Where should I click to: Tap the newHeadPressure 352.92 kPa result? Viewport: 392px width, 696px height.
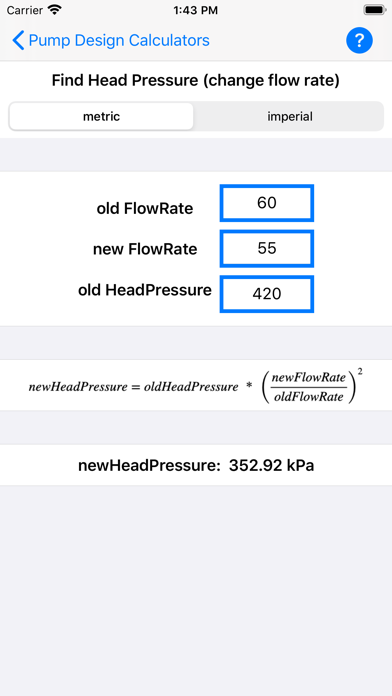[196, 466]
